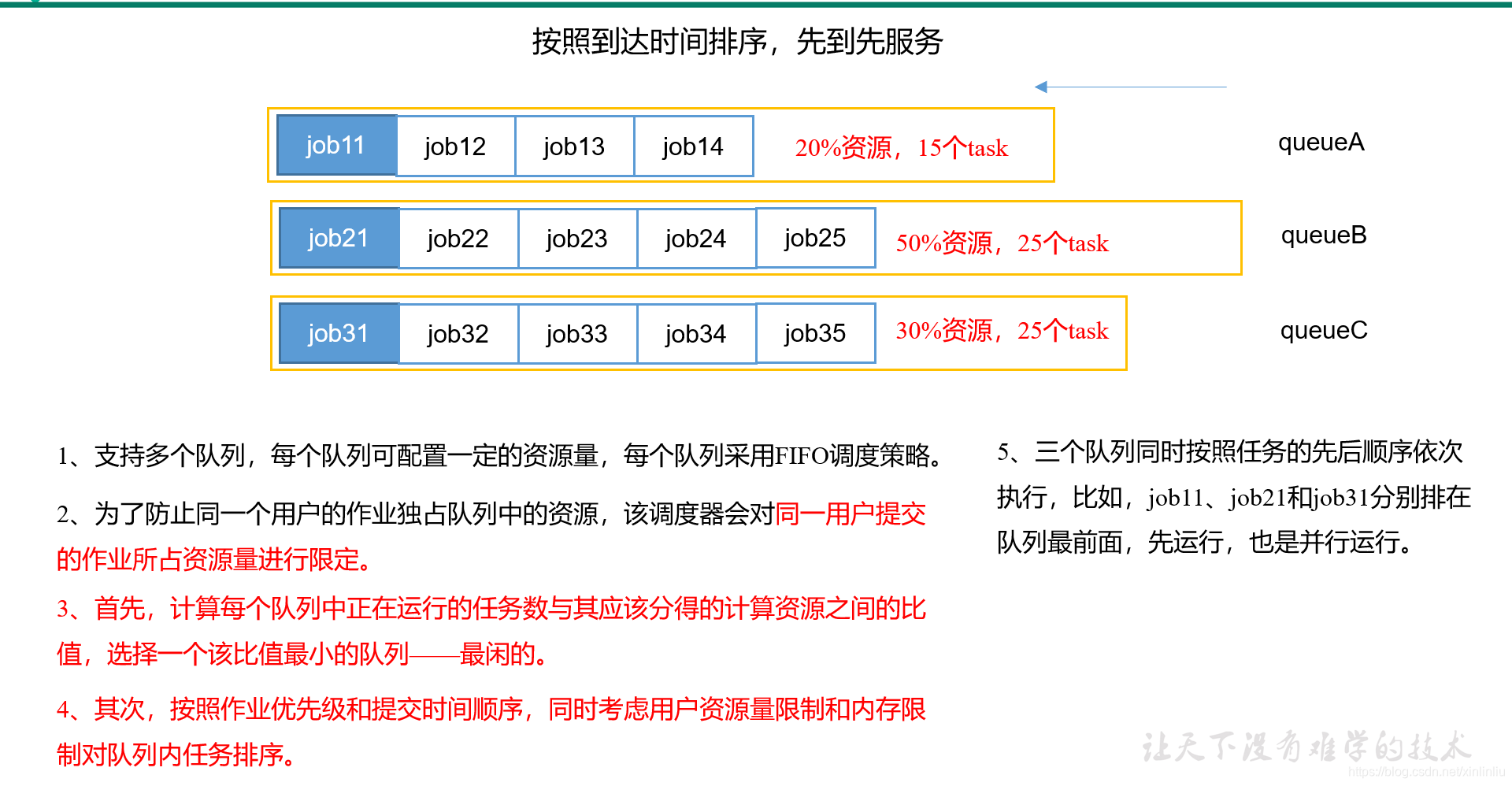Select the job14 box

(694, 146)
